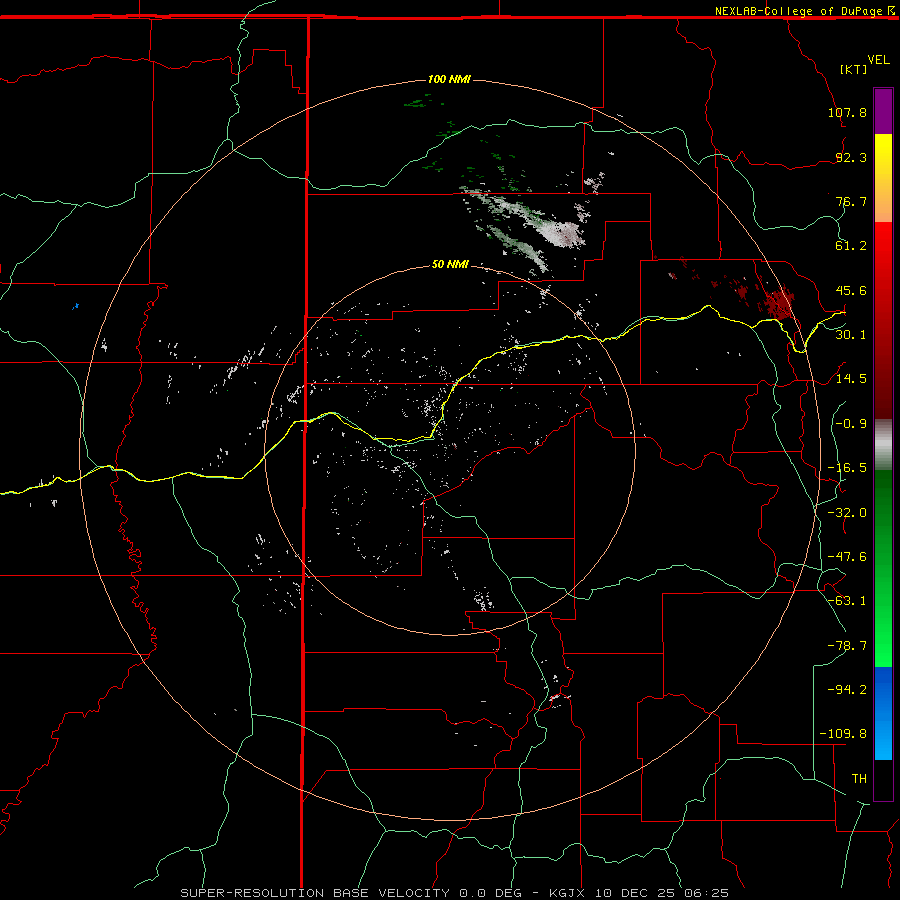The image size is (900, 900).
Task: Click the TH label at the scale bottom
Action: 859,779
